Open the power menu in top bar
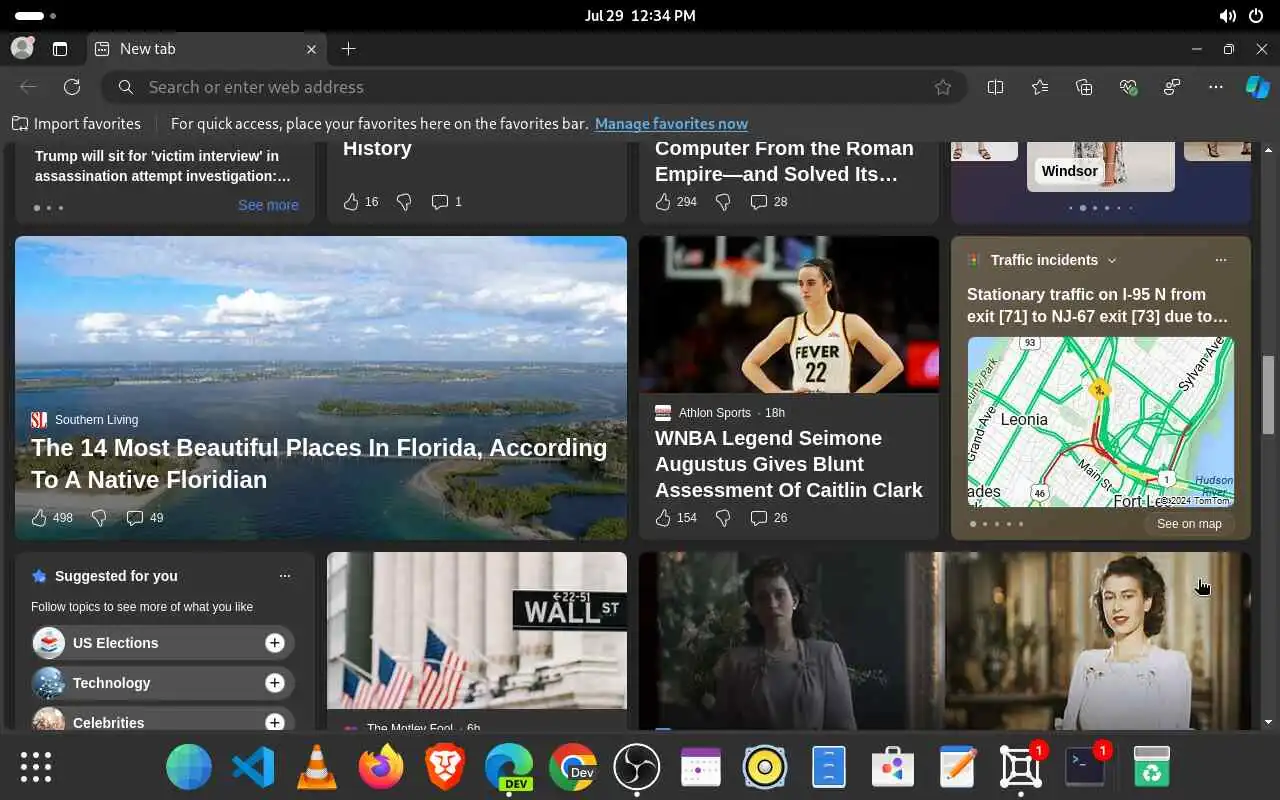This screenshot has width=1280, height=800. [1256, 16]
